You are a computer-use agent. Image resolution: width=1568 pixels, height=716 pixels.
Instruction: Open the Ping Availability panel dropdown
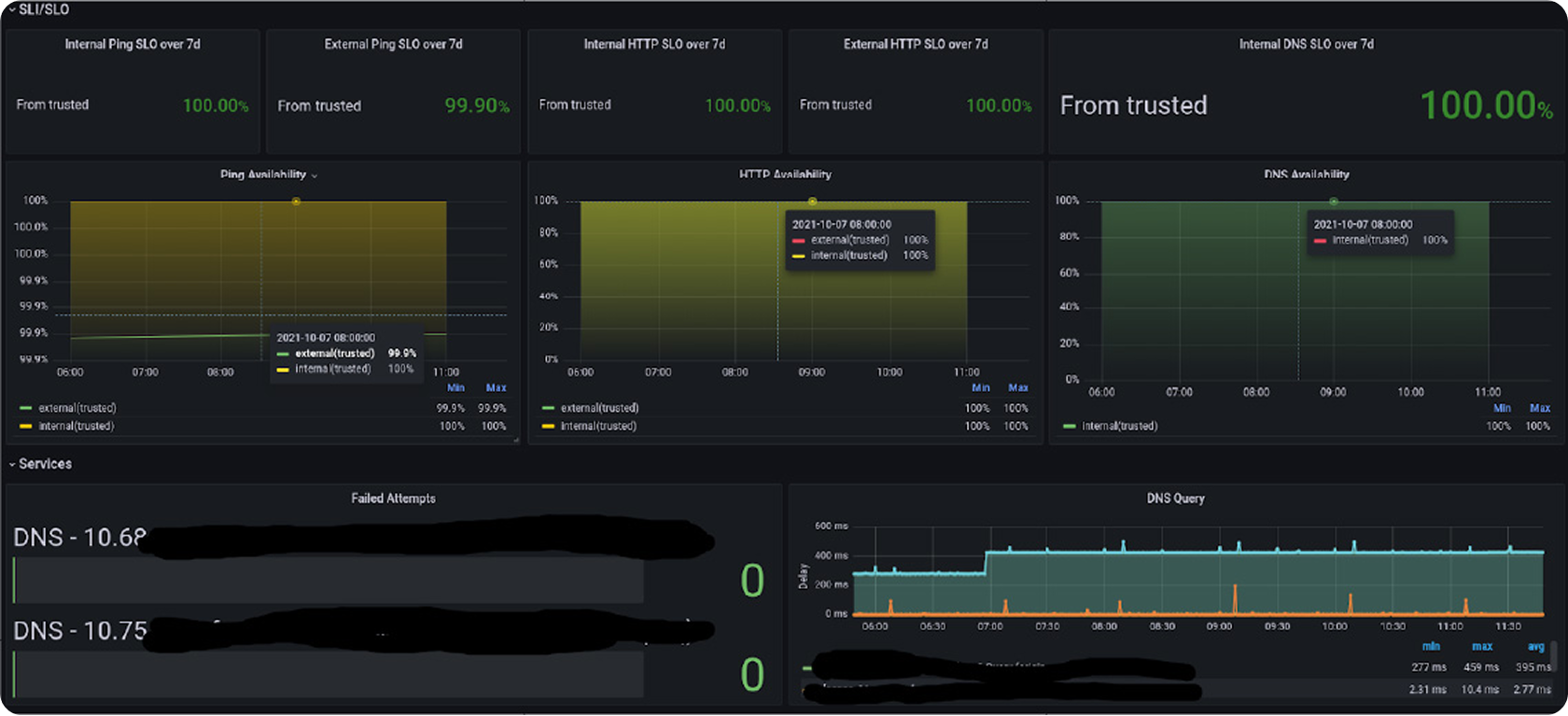[x=314, y=175]
